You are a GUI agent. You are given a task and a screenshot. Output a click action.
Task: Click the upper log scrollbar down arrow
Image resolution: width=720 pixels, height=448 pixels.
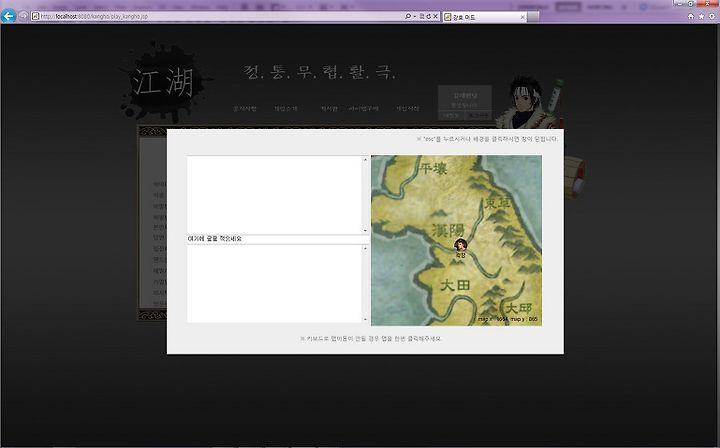[x=366, y=230]
